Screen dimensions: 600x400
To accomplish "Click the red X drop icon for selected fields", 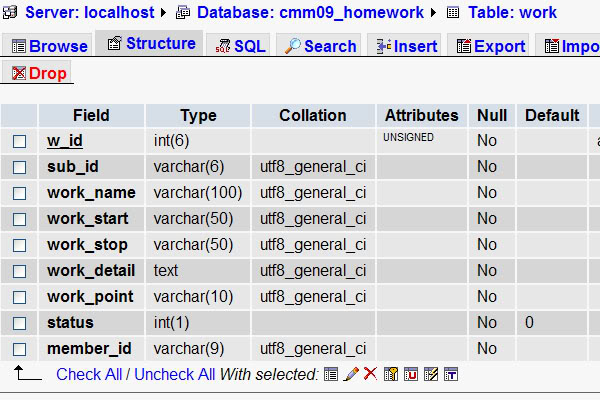I will [370, 373].
